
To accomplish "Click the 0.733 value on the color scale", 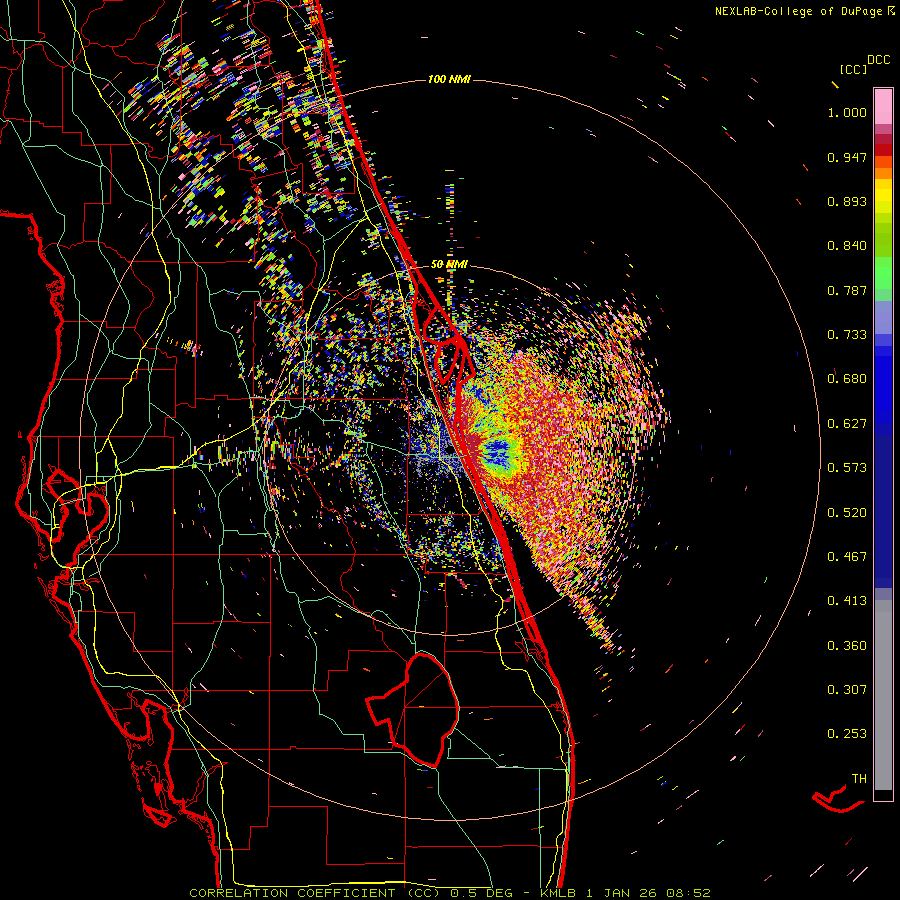I will click(x=847, y=335).
